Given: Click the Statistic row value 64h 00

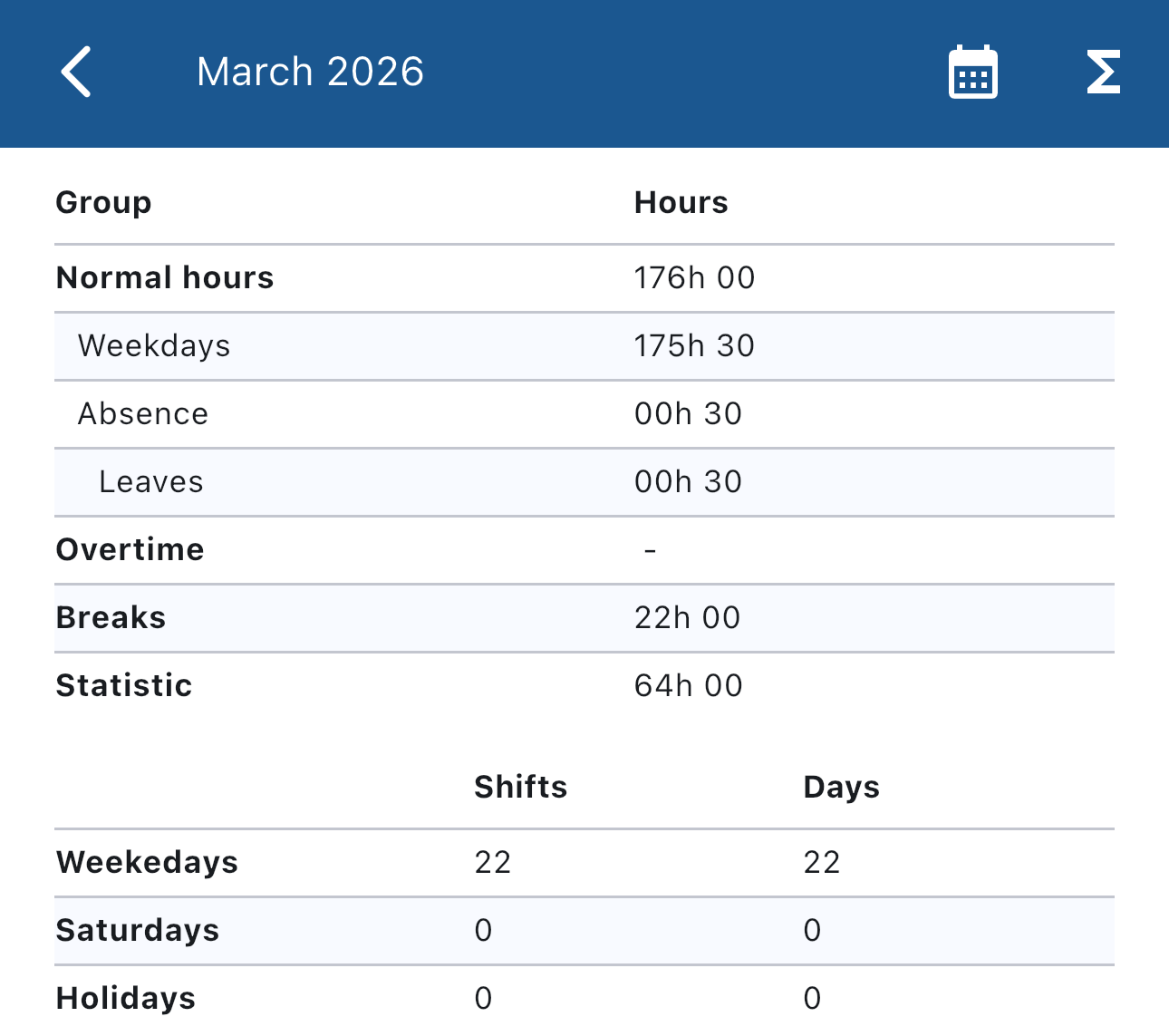Looking at the screenshot, I should point(688,685).
